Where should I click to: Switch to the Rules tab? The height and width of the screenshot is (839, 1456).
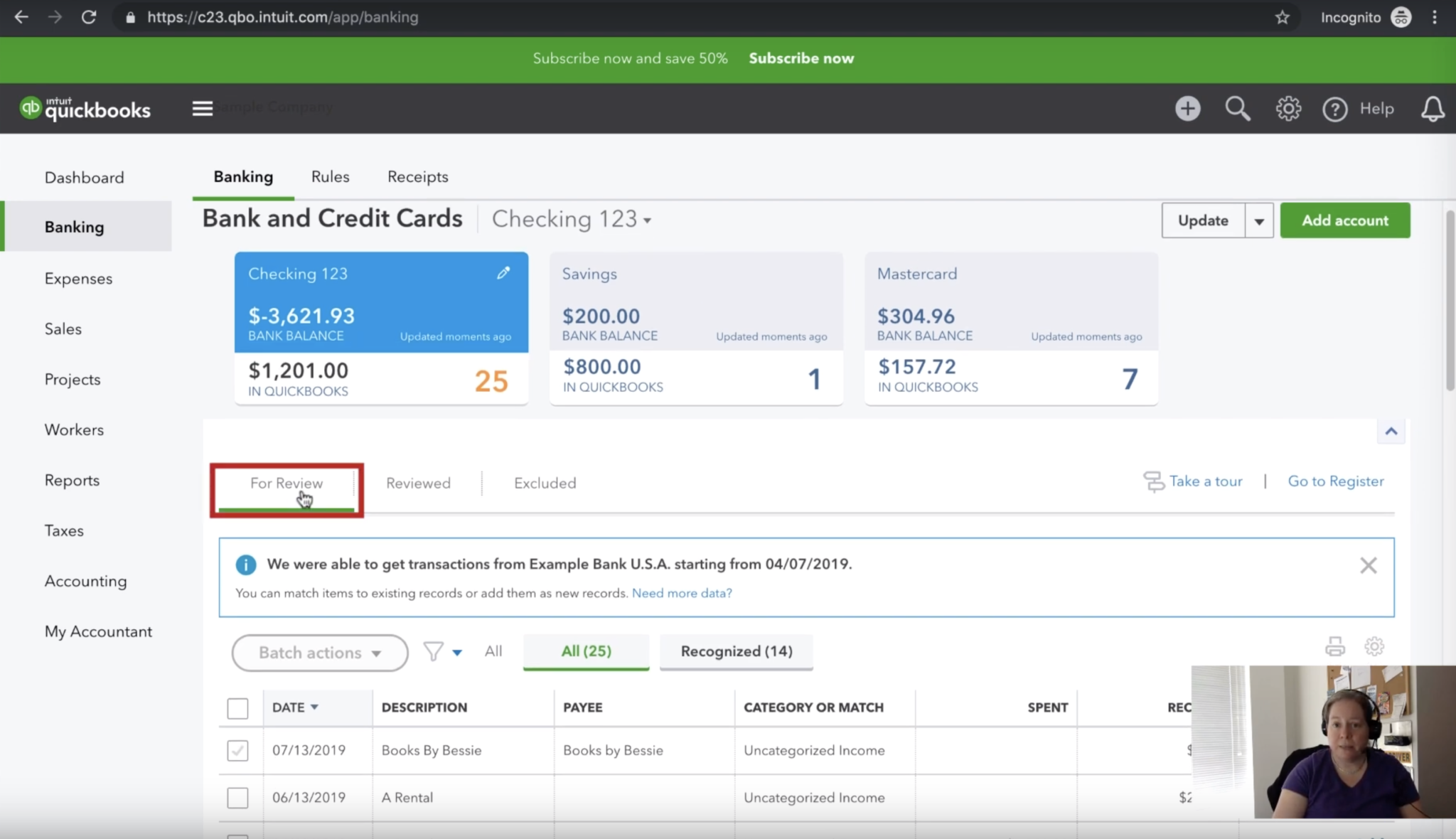(330, 176)
